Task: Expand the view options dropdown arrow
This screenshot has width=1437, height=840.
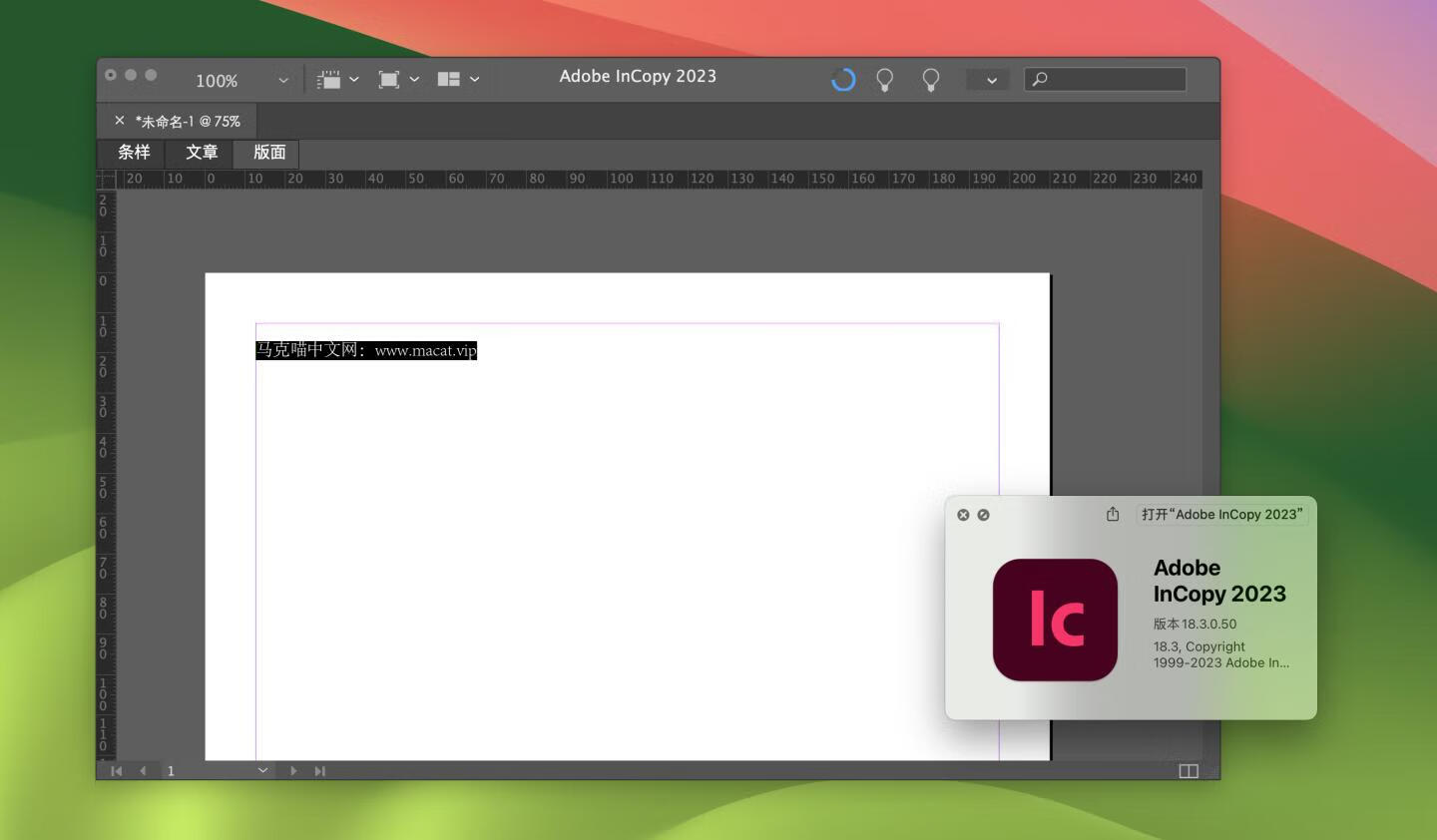Action: tap(354, 80)
